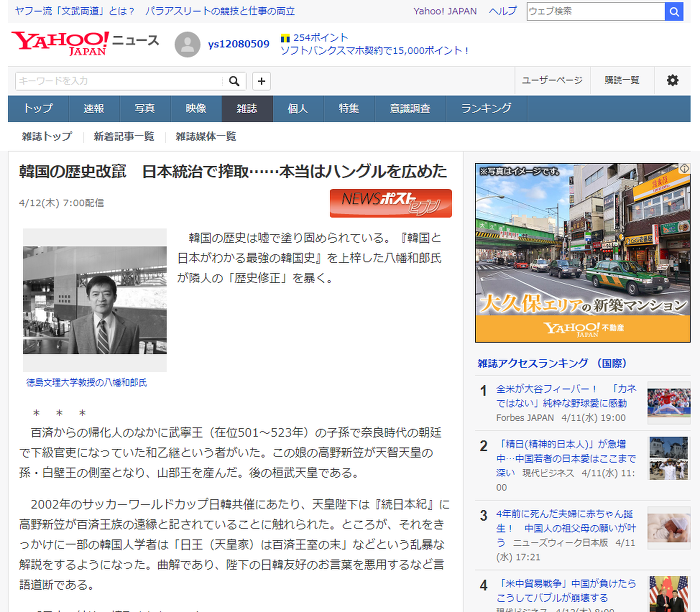Click the article headline 韓国の歴史改竄

[x=233, y=171]
